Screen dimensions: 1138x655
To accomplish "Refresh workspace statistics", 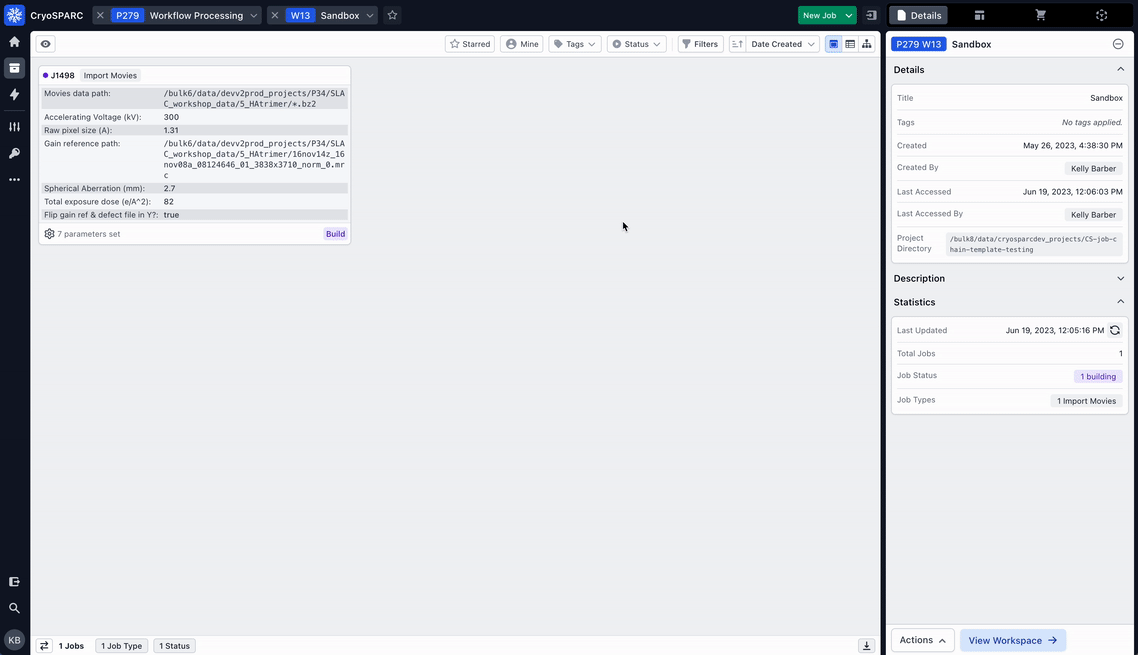I will 1115,330.
